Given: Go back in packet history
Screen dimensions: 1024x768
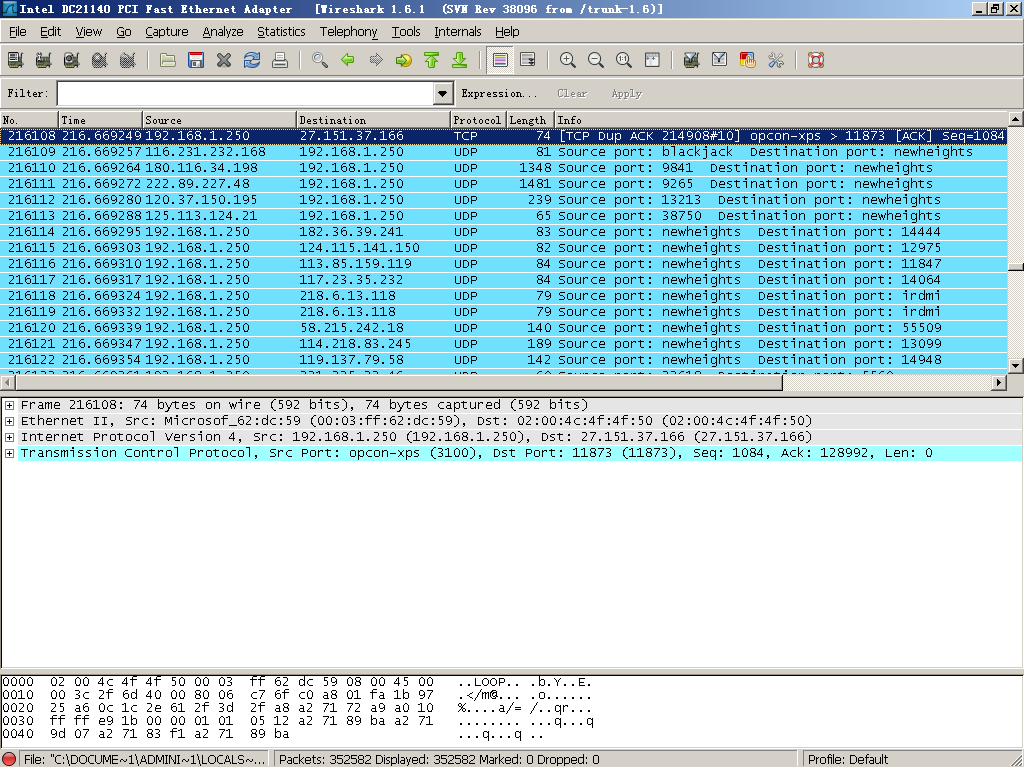Looking at the screenshot, I should pyautogui.click(x=348, y=60).
